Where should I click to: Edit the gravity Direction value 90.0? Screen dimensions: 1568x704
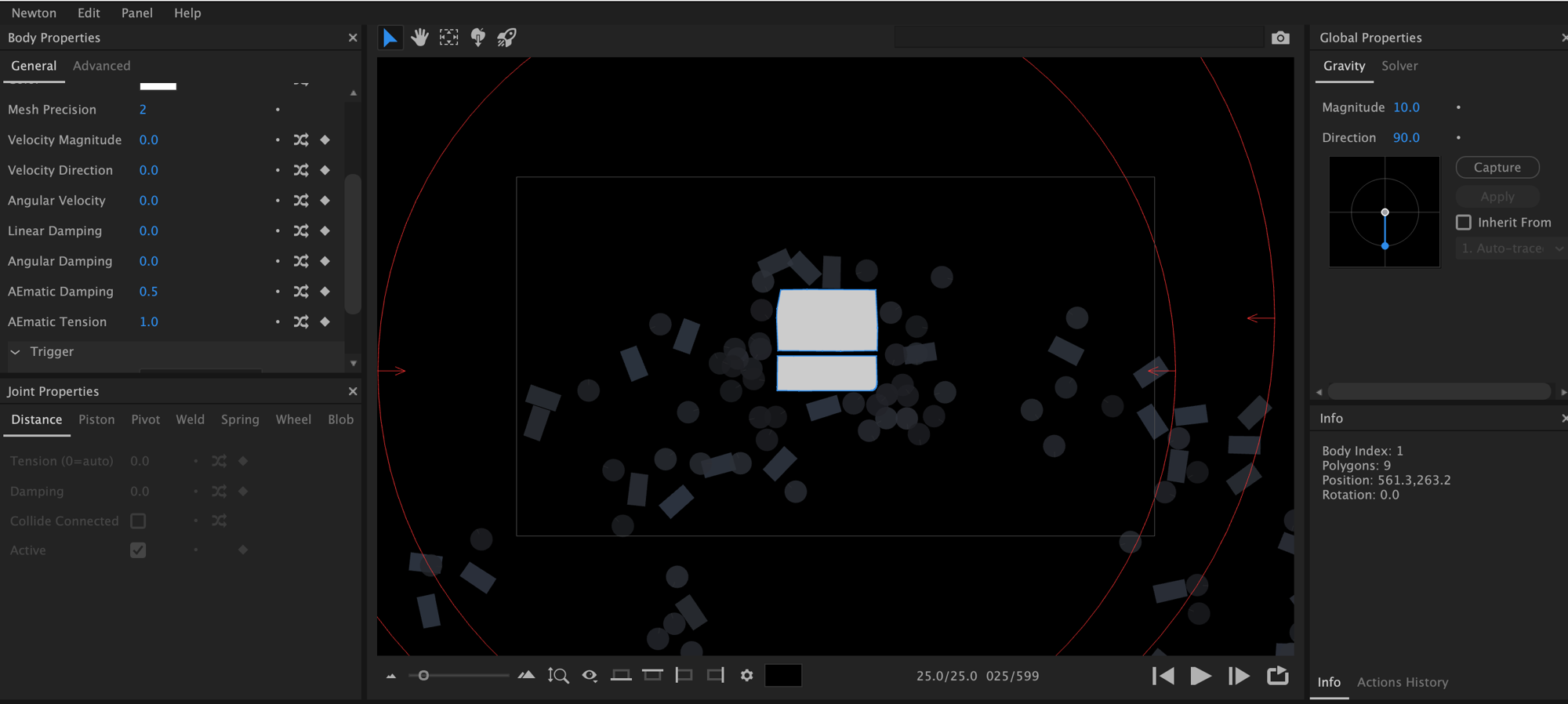coord(1406,138)
